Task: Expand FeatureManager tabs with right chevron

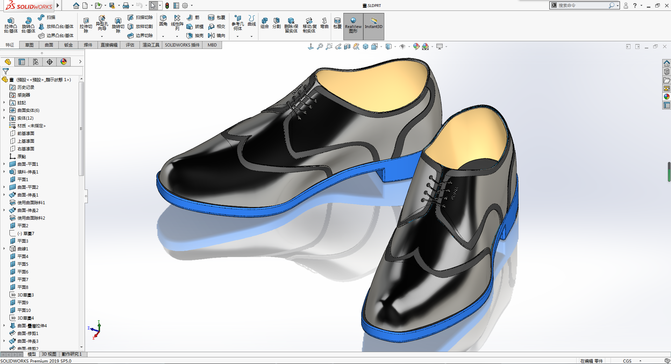Action: [80, 62]
